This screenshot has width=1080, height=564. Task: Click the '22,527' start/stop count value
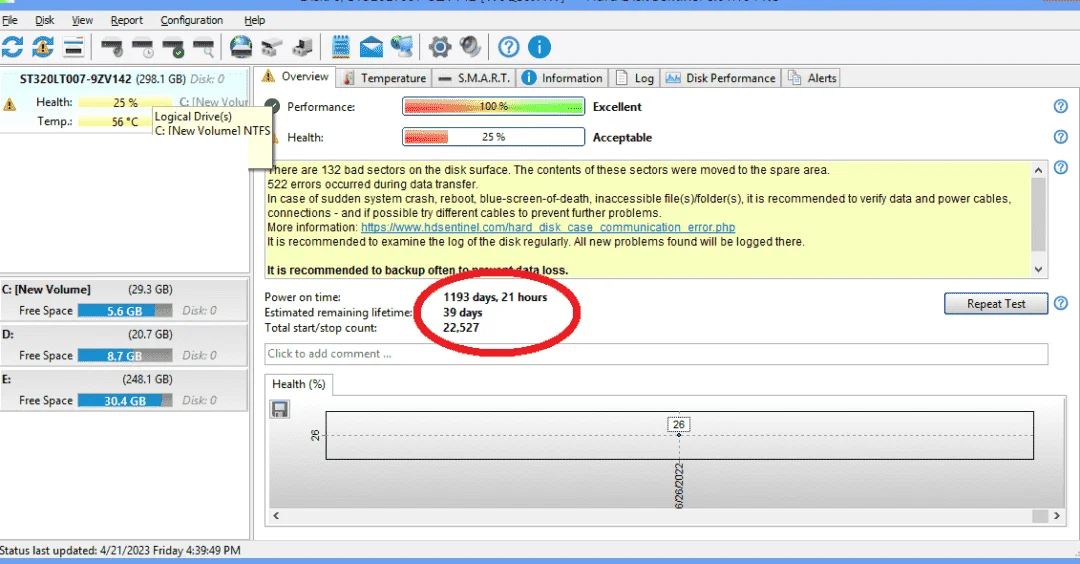point(461,327)
